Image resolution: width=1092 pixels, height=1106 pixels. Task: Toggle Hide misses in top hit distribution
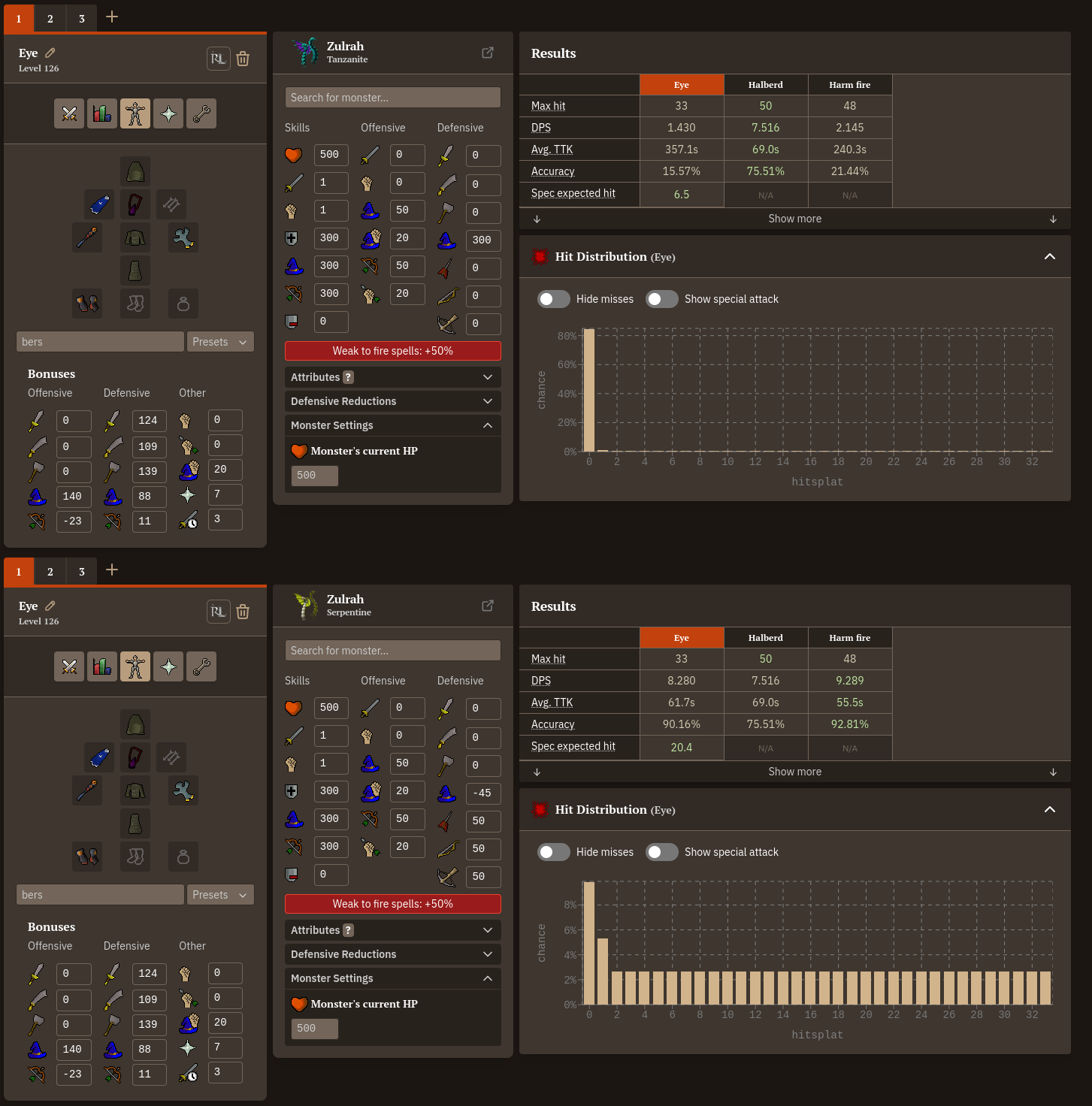click(554, 299)
